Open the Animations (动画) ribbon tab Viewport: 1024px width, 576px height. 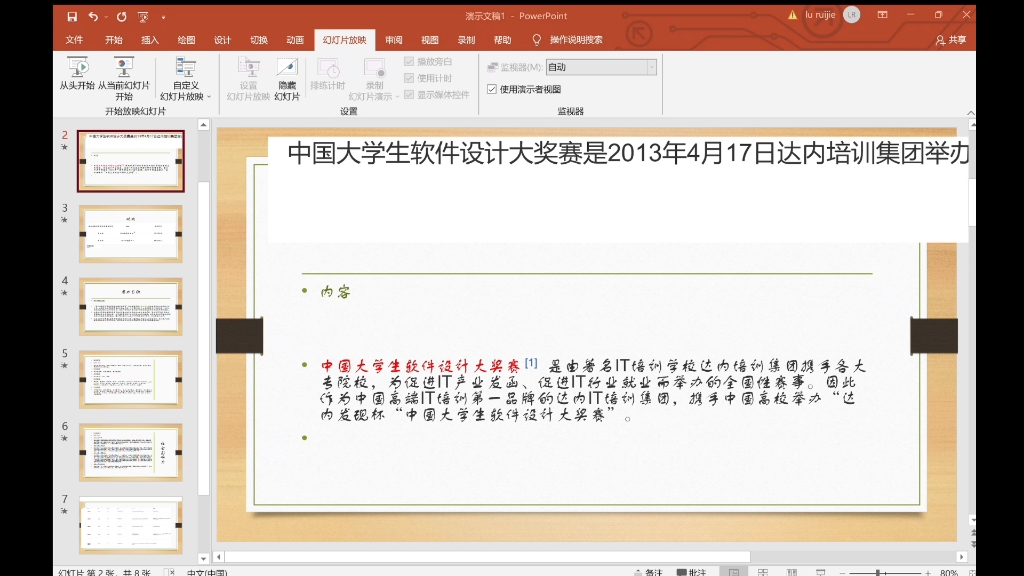click(x=295, y=40)
